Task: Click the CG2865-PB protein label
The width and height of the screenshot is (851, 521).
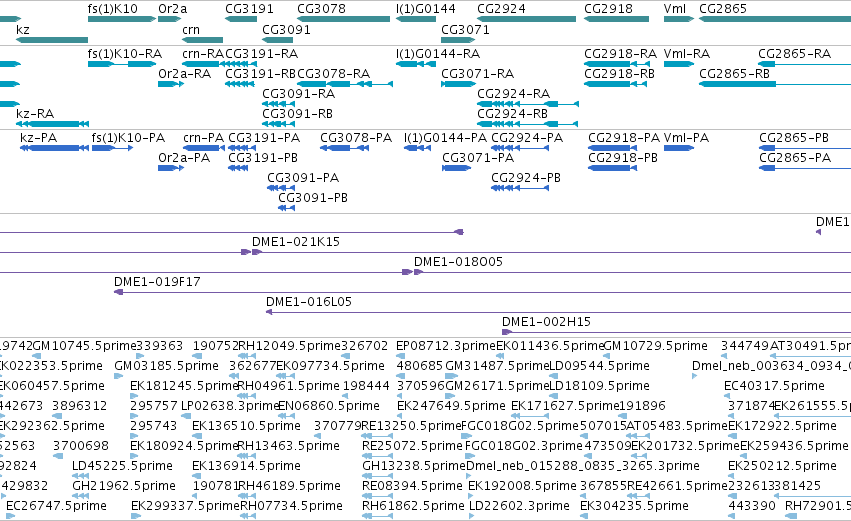Action: click(794, 138)
